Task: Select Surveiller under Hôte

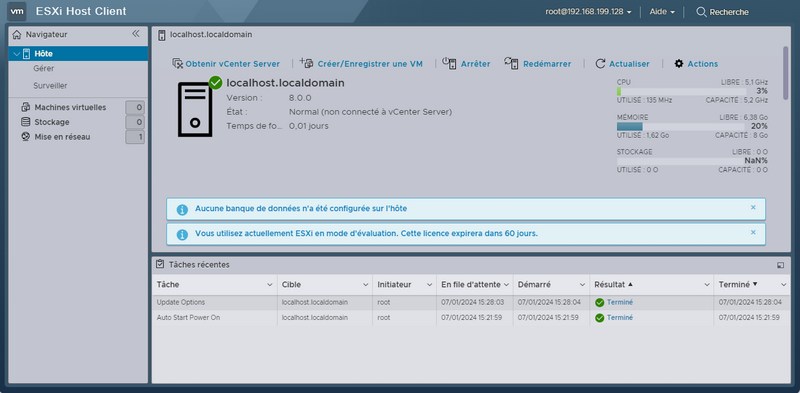Action: [x=51, y=86]
